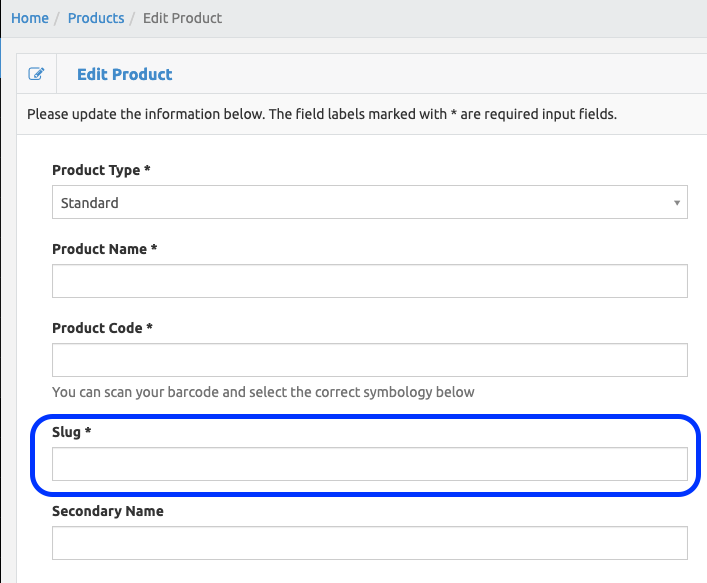Click the Product Code field label
The width and height of the screenshot is (707, 583).
click(102, 328)
